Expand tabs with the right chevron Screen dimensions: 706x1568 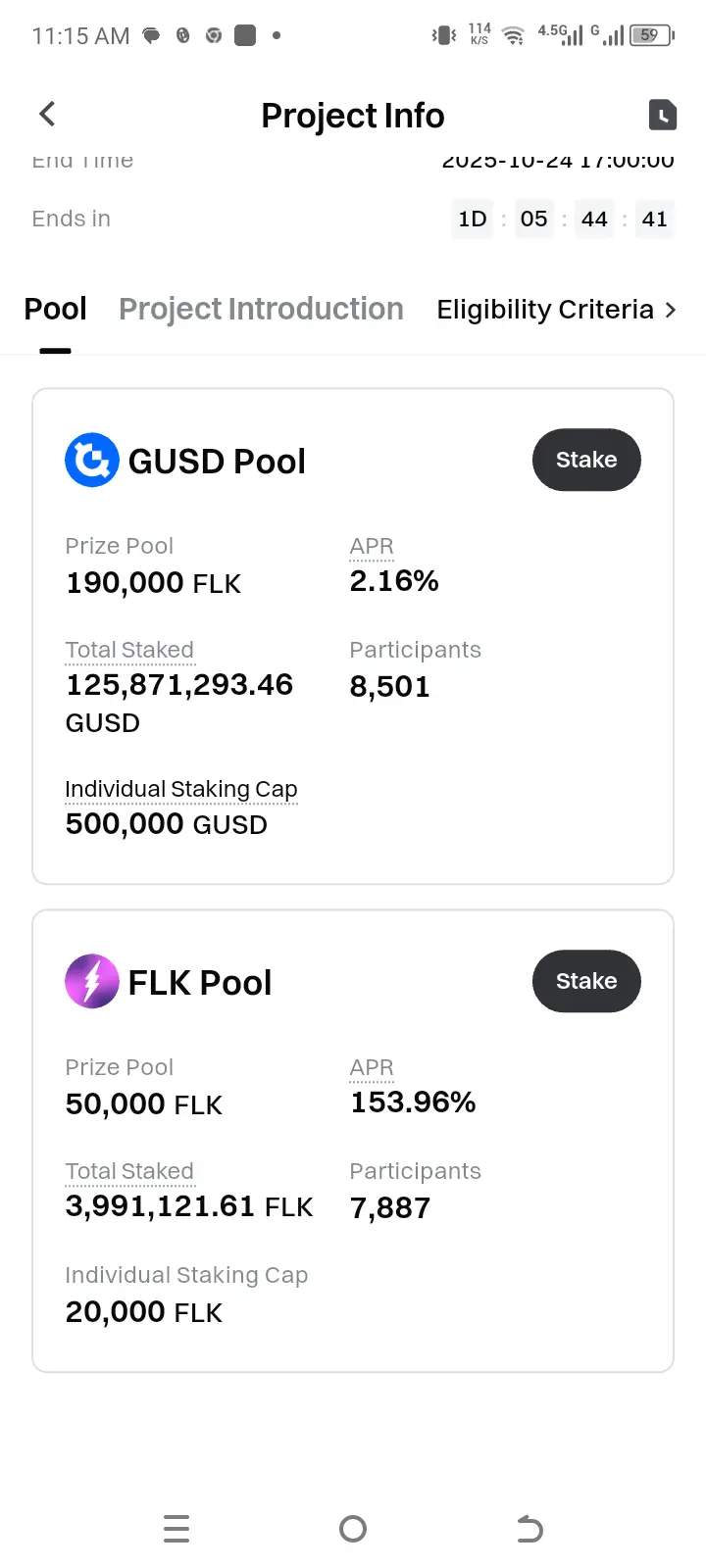pos(671,310)
